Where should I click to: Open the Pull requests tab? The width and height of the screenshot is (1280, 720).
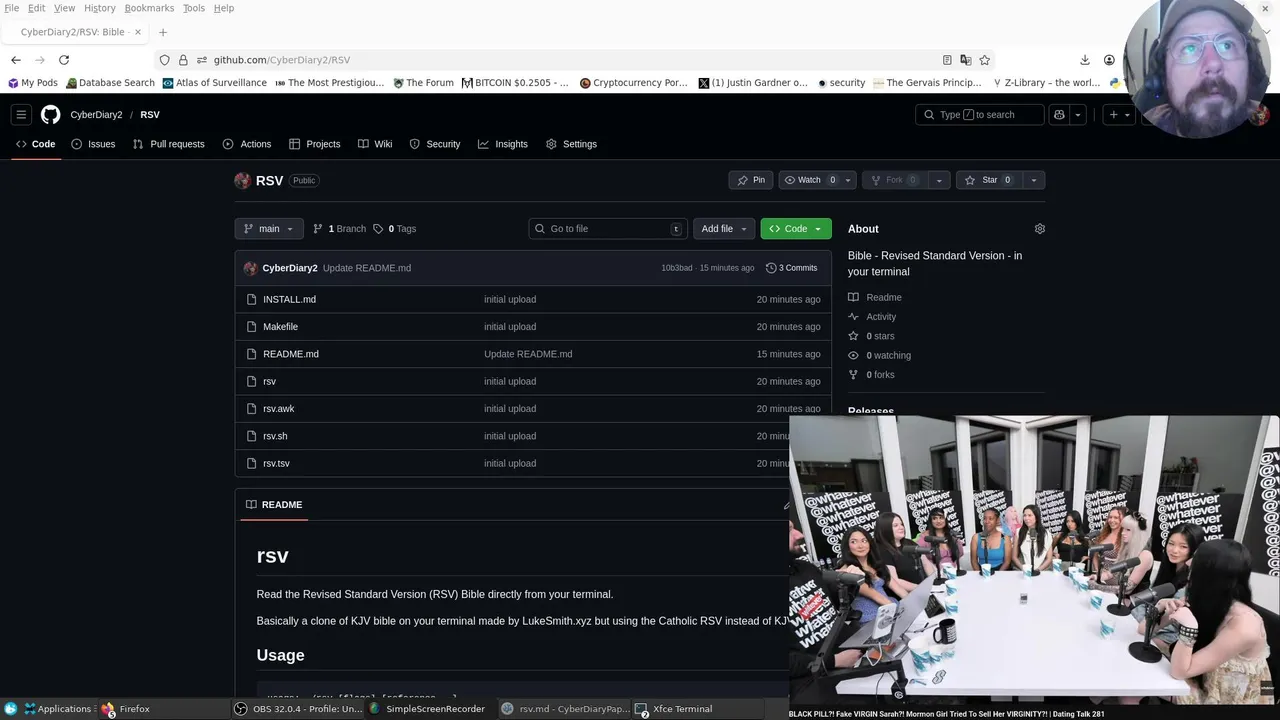(x=168, y=144)
